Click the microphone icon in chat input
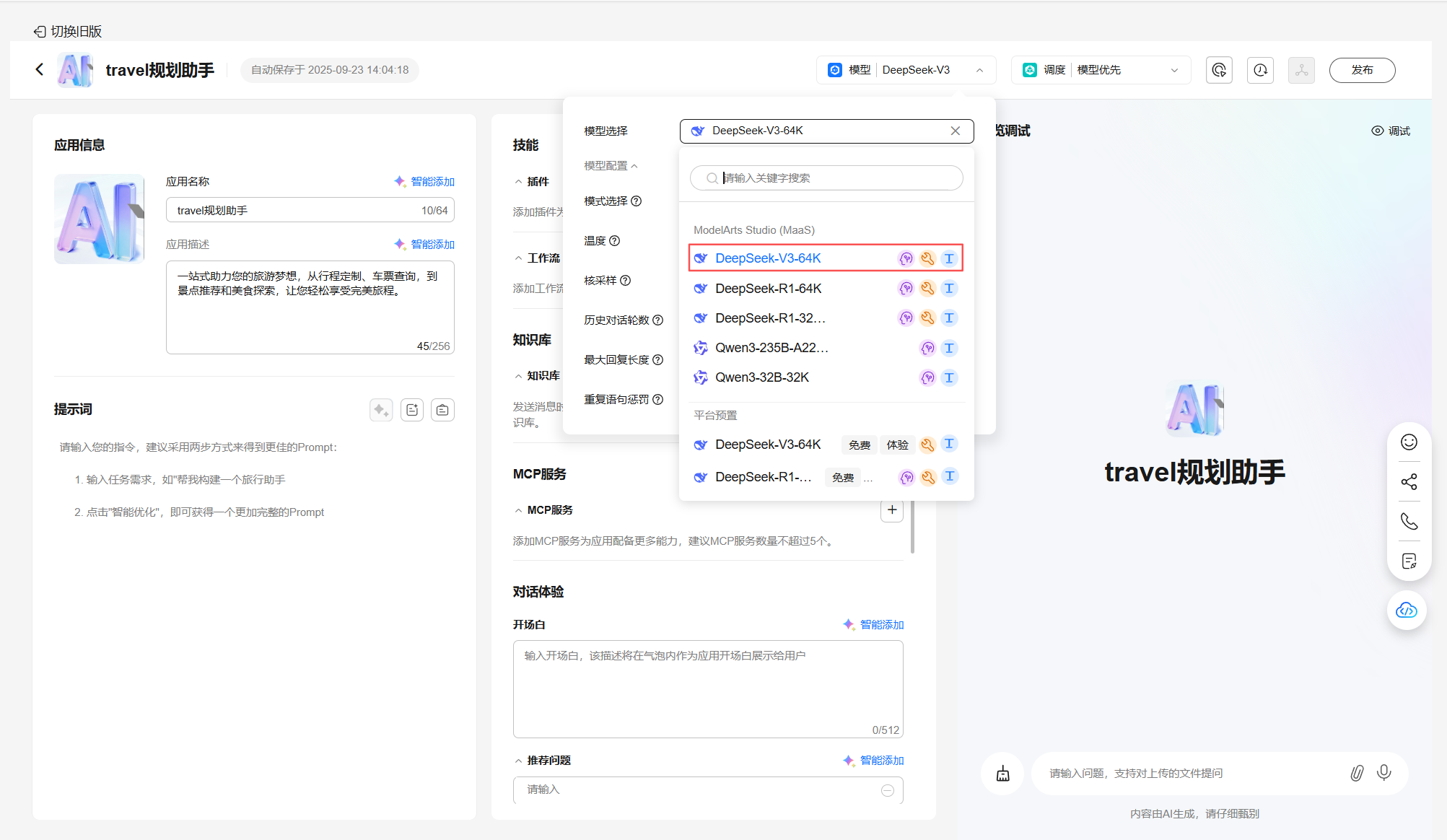Screen dimensions: 1447x840 (1383, 773)
